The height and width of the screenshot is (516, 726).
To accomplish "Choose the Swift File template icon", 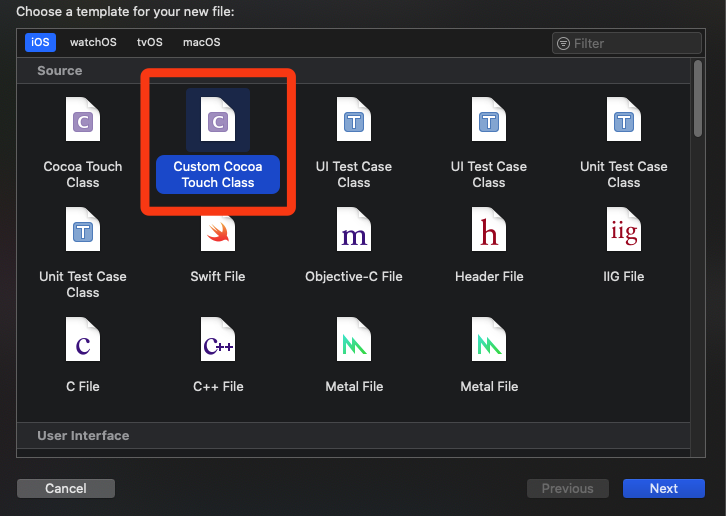I will [218, 232].
